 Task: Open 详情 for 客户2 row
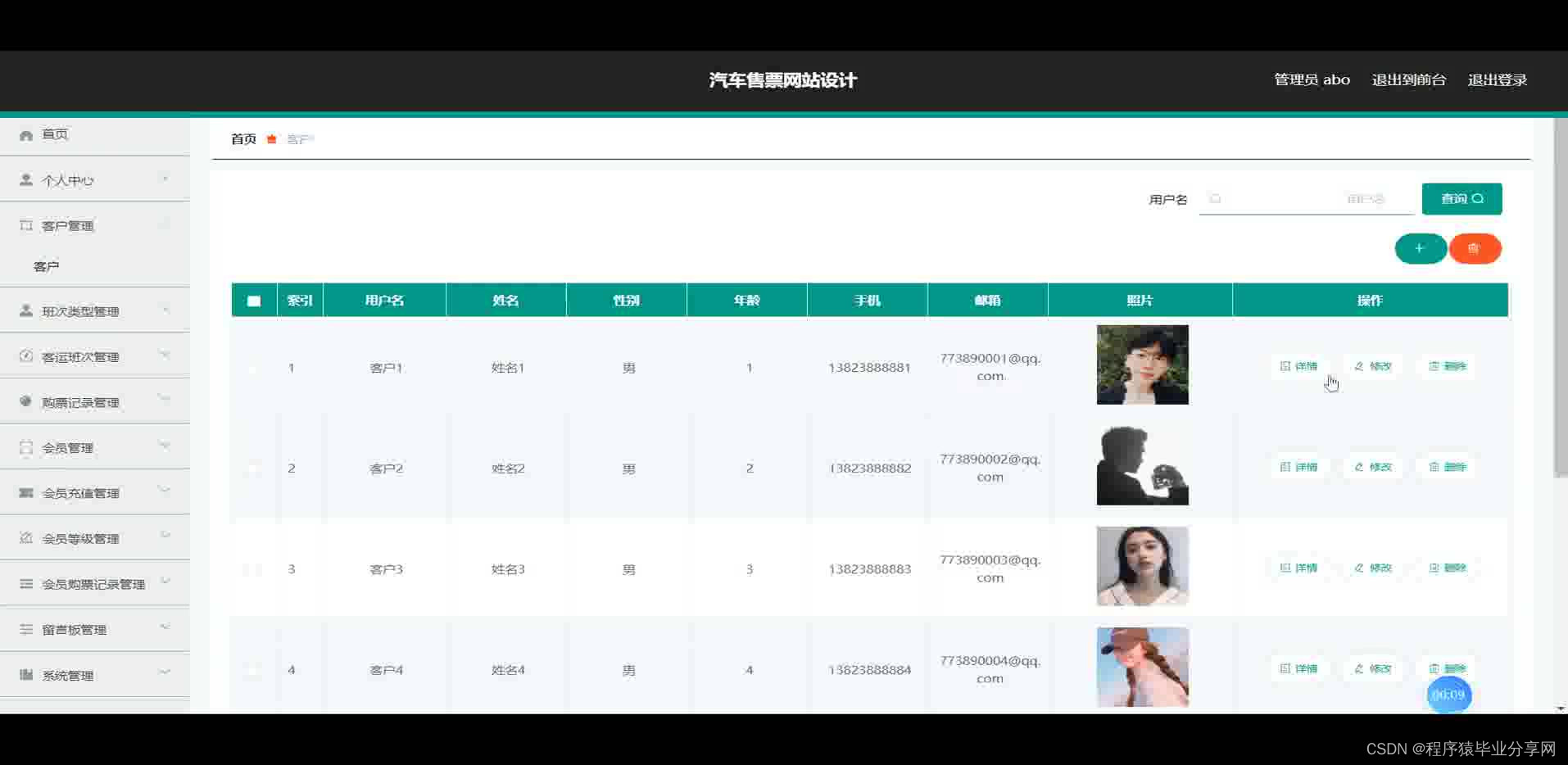coord(1299,467)
